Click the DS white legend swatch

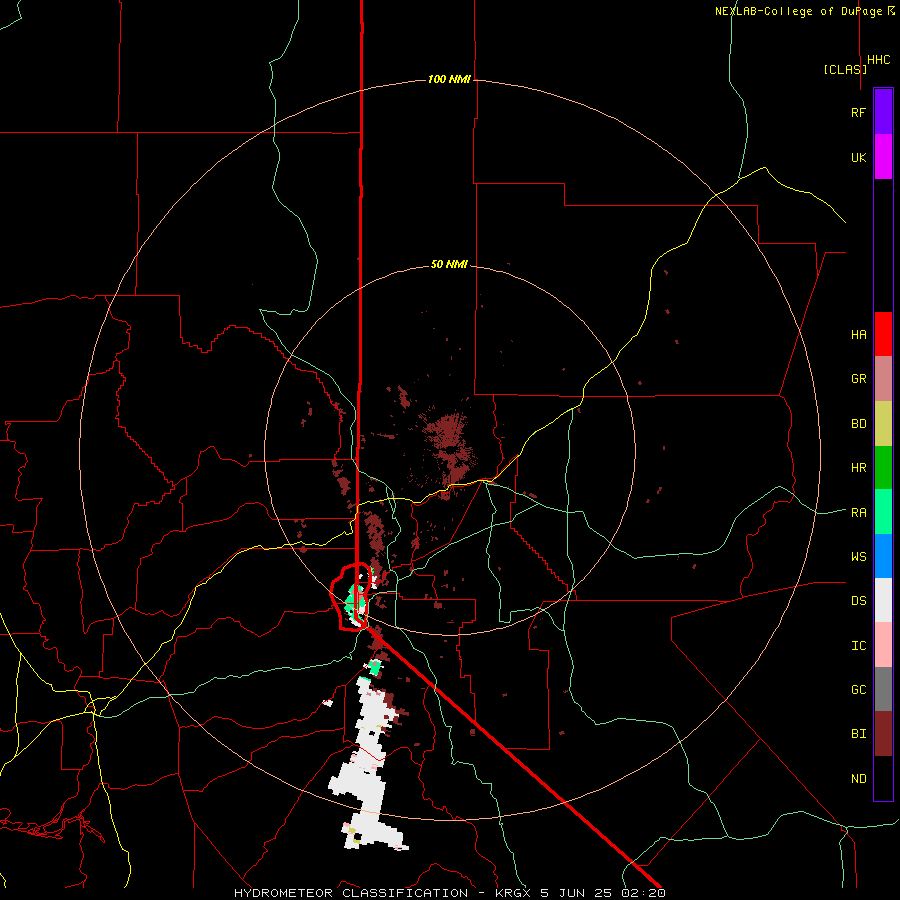pos(883,600)
